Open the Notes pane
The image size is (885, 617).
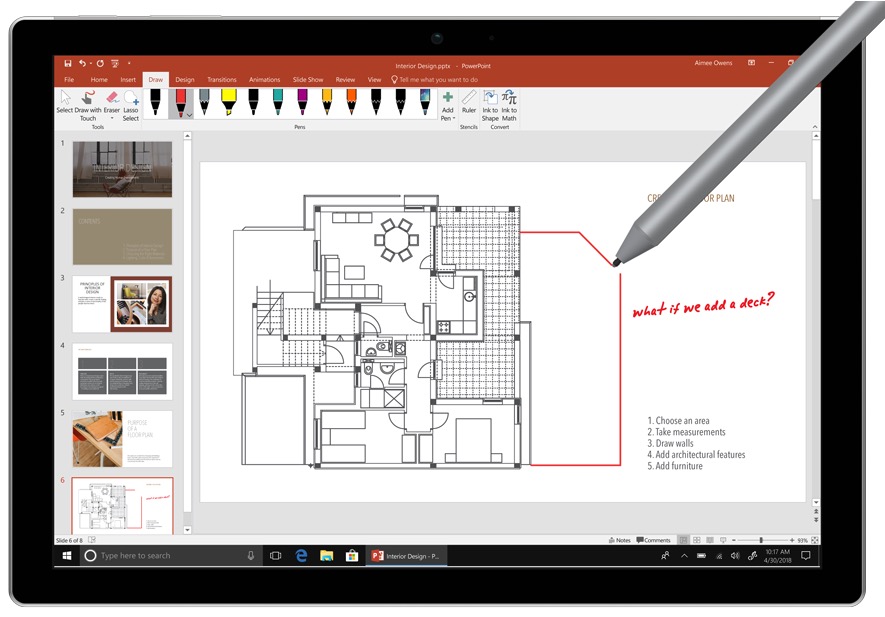pyautogui.click(x=620, y=540)
